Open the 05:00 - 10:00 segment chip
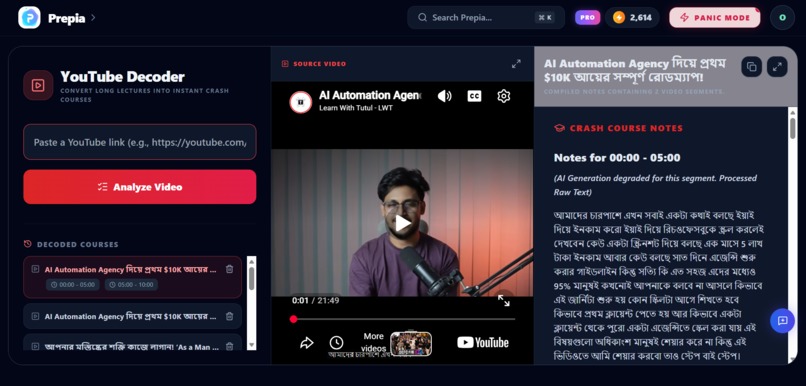 [131, 285]
